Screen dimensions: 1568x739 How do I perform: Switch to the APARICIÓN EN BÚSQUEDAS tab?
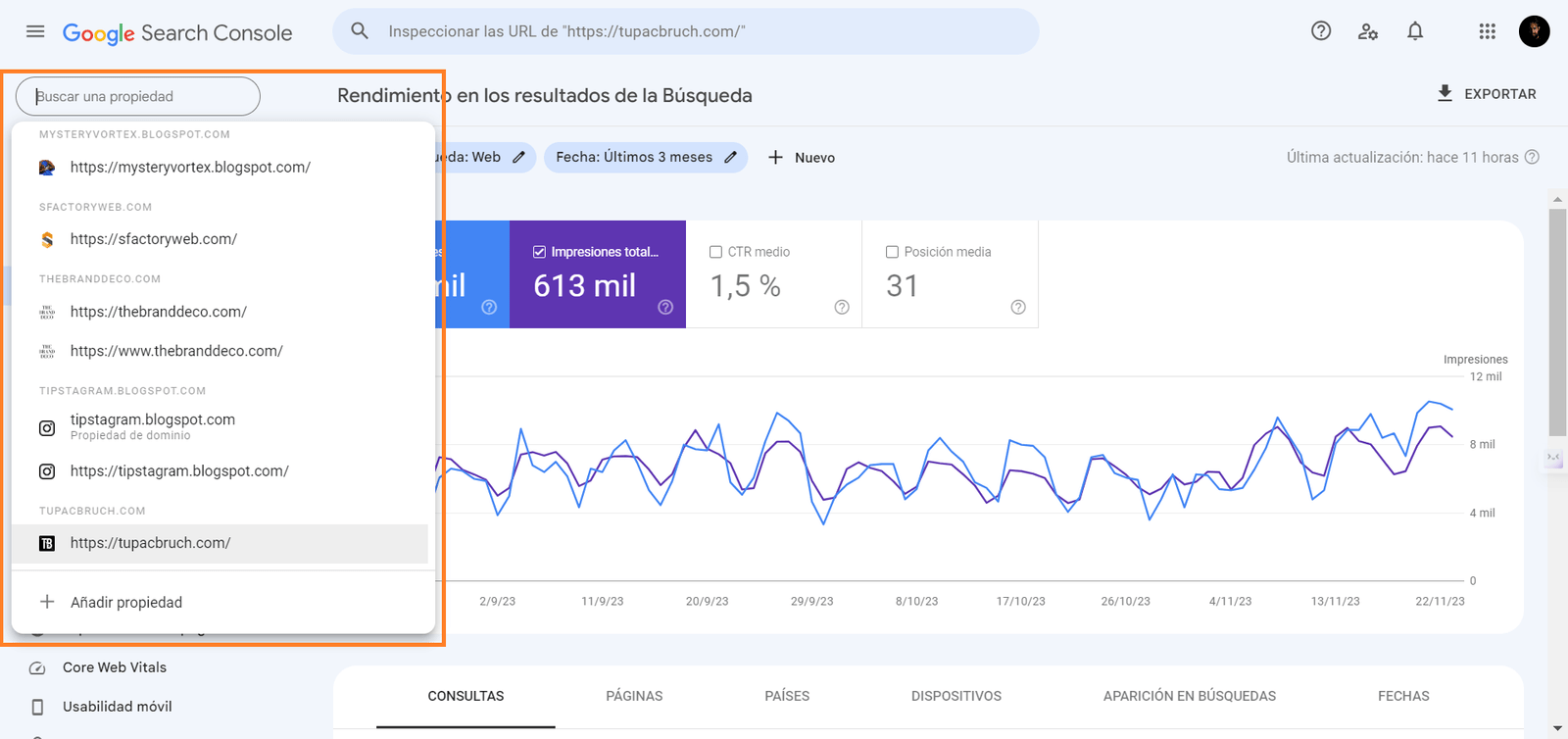point(1190,696)
